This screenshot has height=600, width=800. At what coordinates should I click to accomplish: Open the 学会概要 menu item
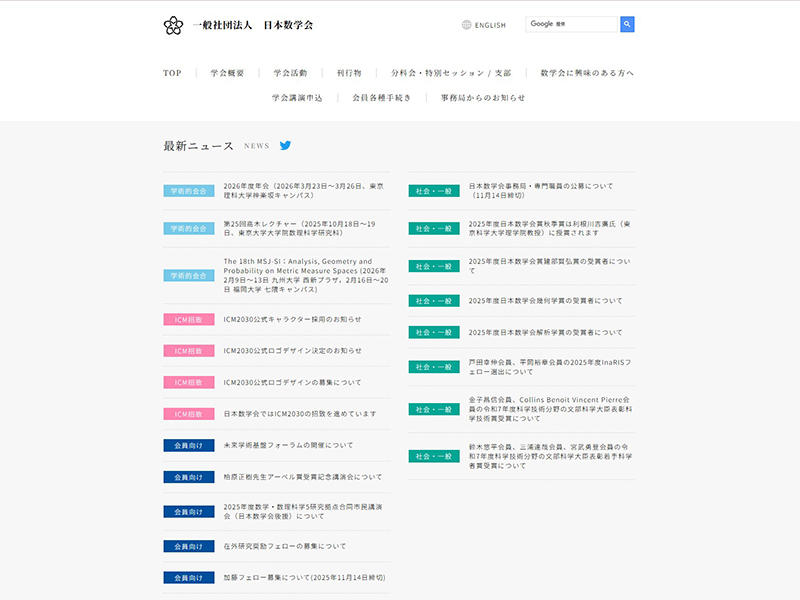pyautogui.click(x=227, y=73)
